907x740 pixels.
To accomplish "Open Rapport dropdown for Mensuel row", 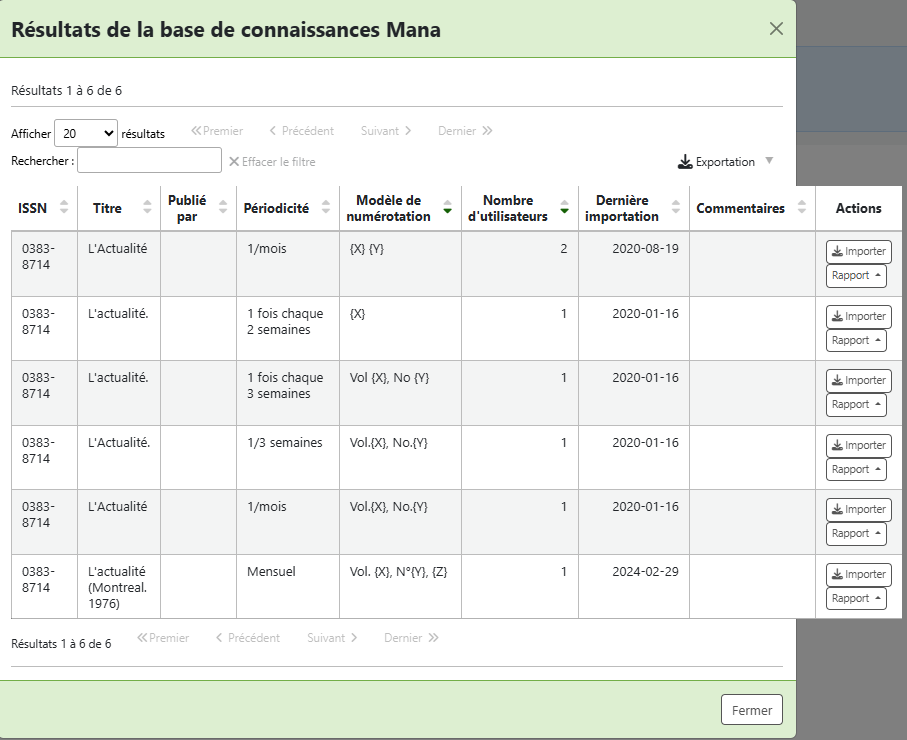I will tap(857, 599).
